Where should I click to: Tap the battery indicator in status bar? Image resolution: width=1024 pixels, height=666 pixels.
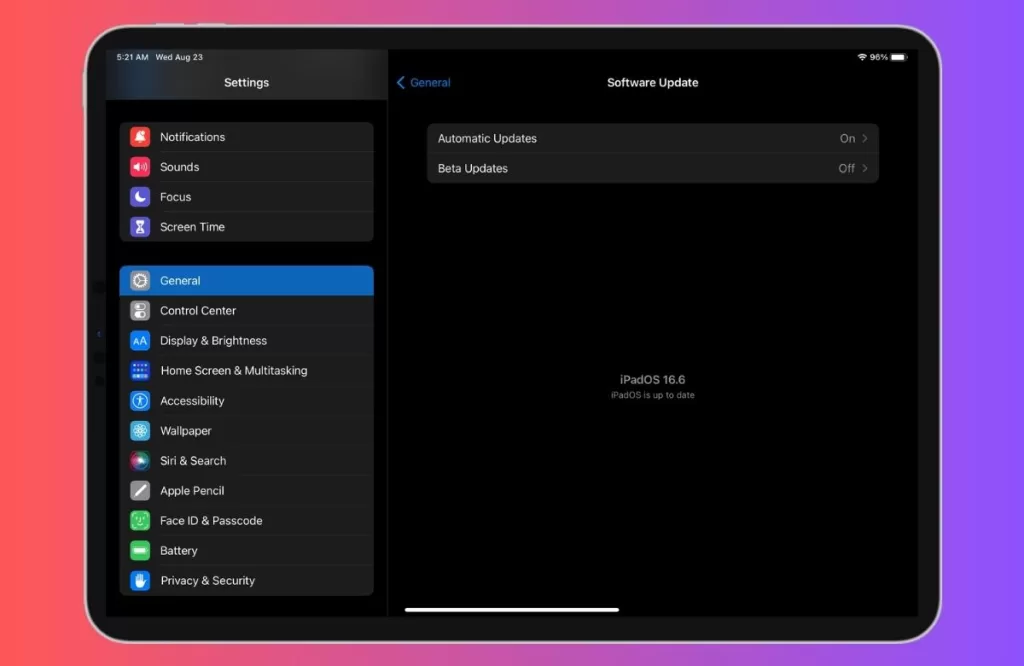899,57
